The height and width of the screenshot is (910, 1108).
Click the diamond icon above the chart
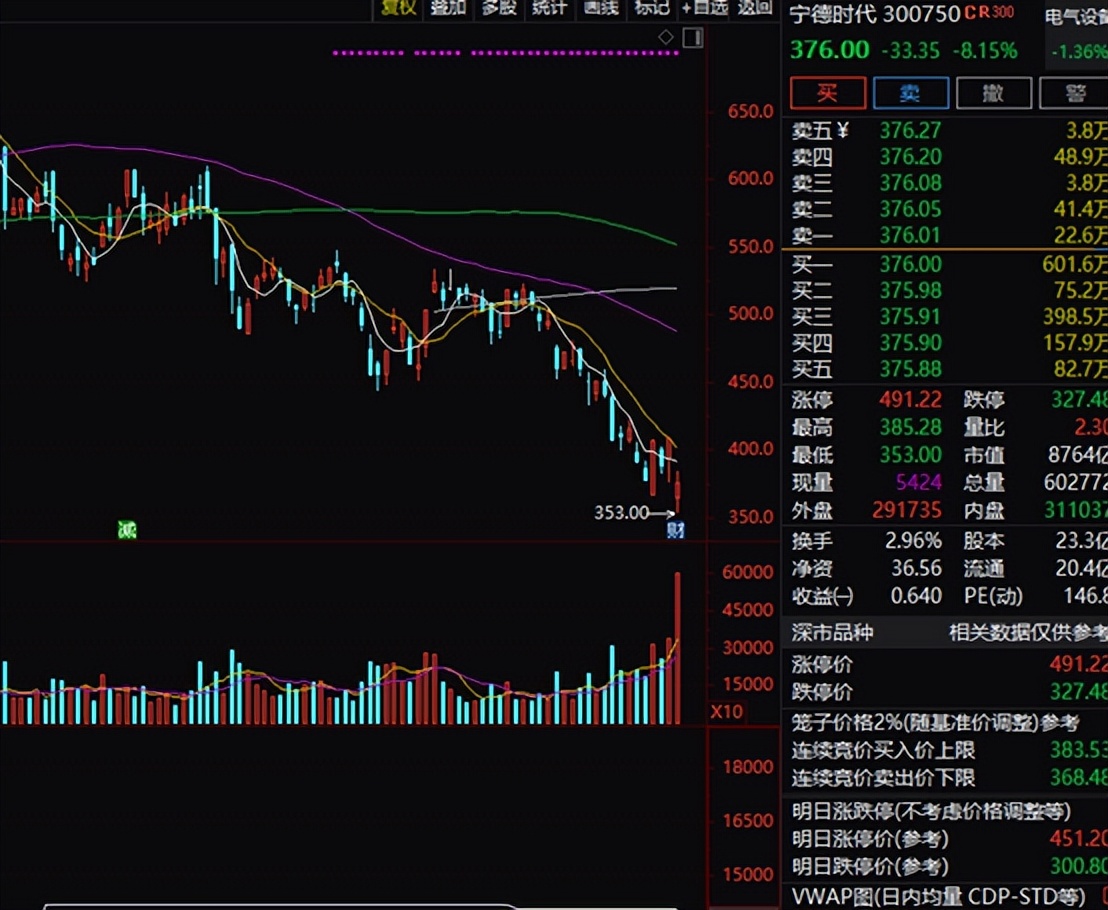(x=666, y=38)
